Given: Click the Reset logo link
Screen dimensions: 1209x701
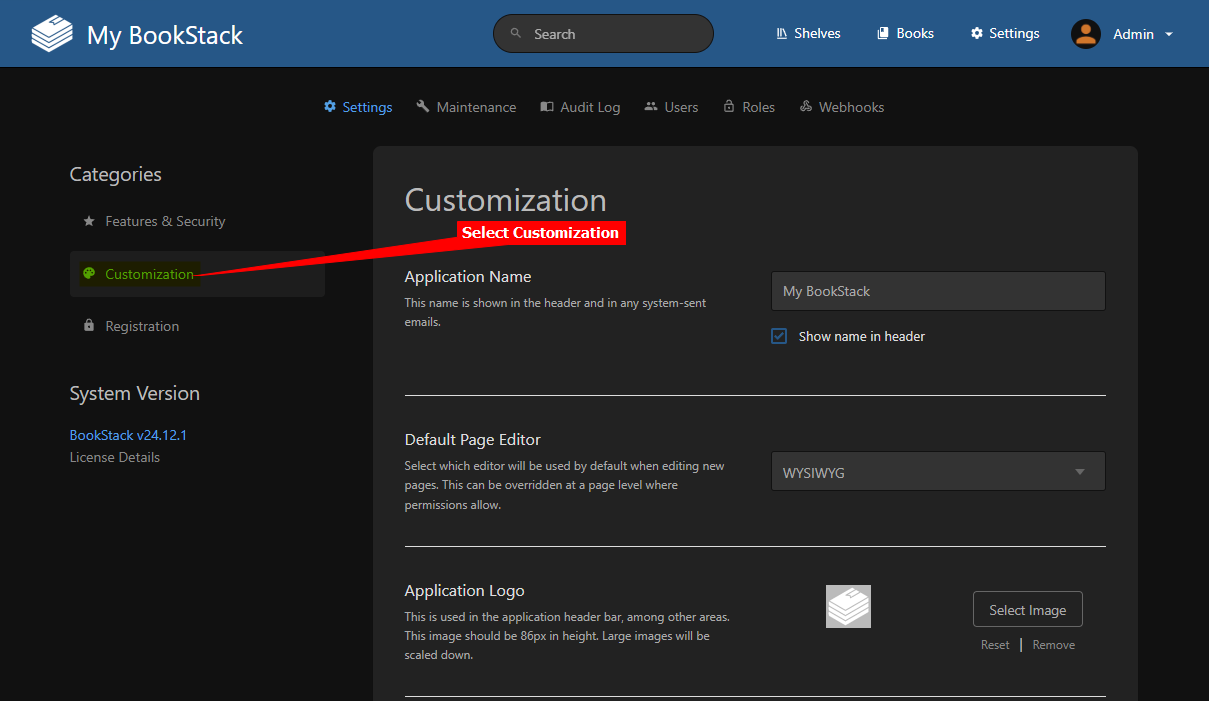Looking at the screenshot, I should (995, 645).
